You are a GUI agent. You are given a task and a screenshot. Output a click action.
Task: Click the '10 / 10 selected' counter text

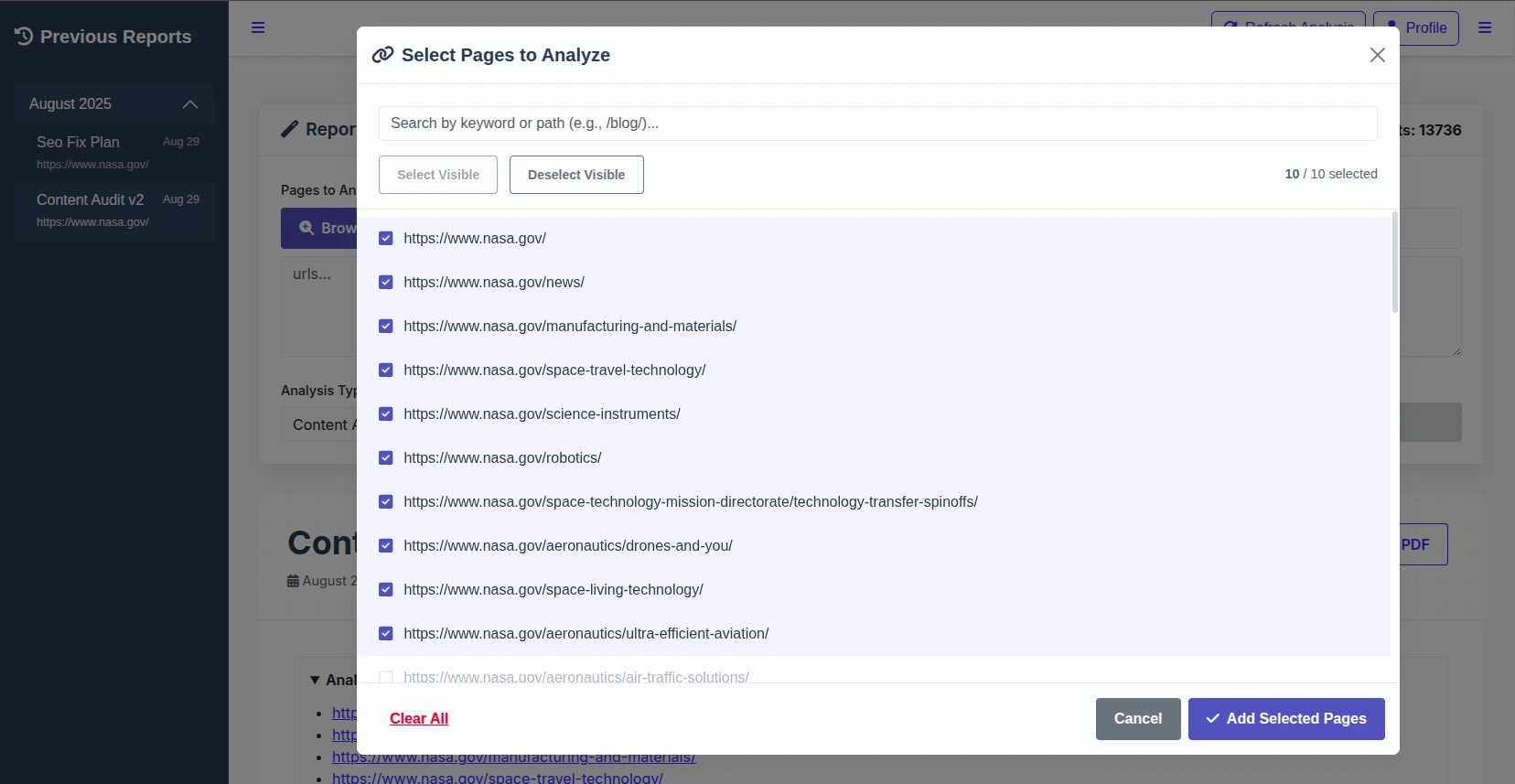1330,174
